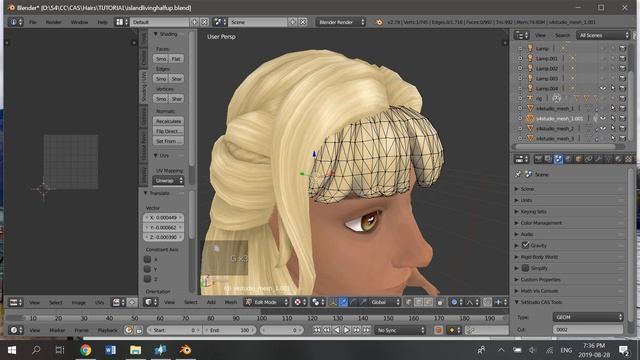Click the Chrome icon in Windows taskbar
The height and width of the screenshot is (360, 640).
85,350
